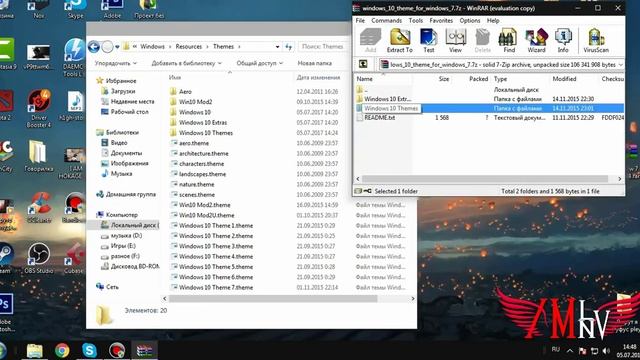Viewport: 640px width, 360px height.
Task: Open the Help menu in WinRAR
Action: coord(493,20)
